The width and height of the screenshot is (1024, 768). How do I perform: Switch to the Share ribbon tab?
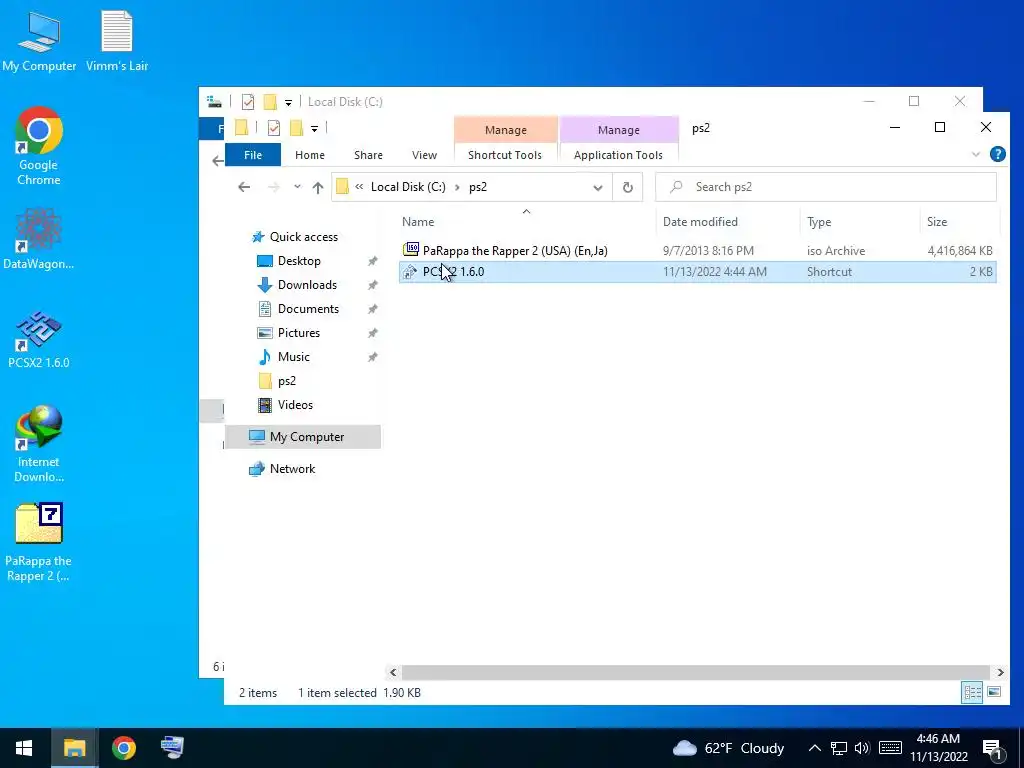click(368, 155)
